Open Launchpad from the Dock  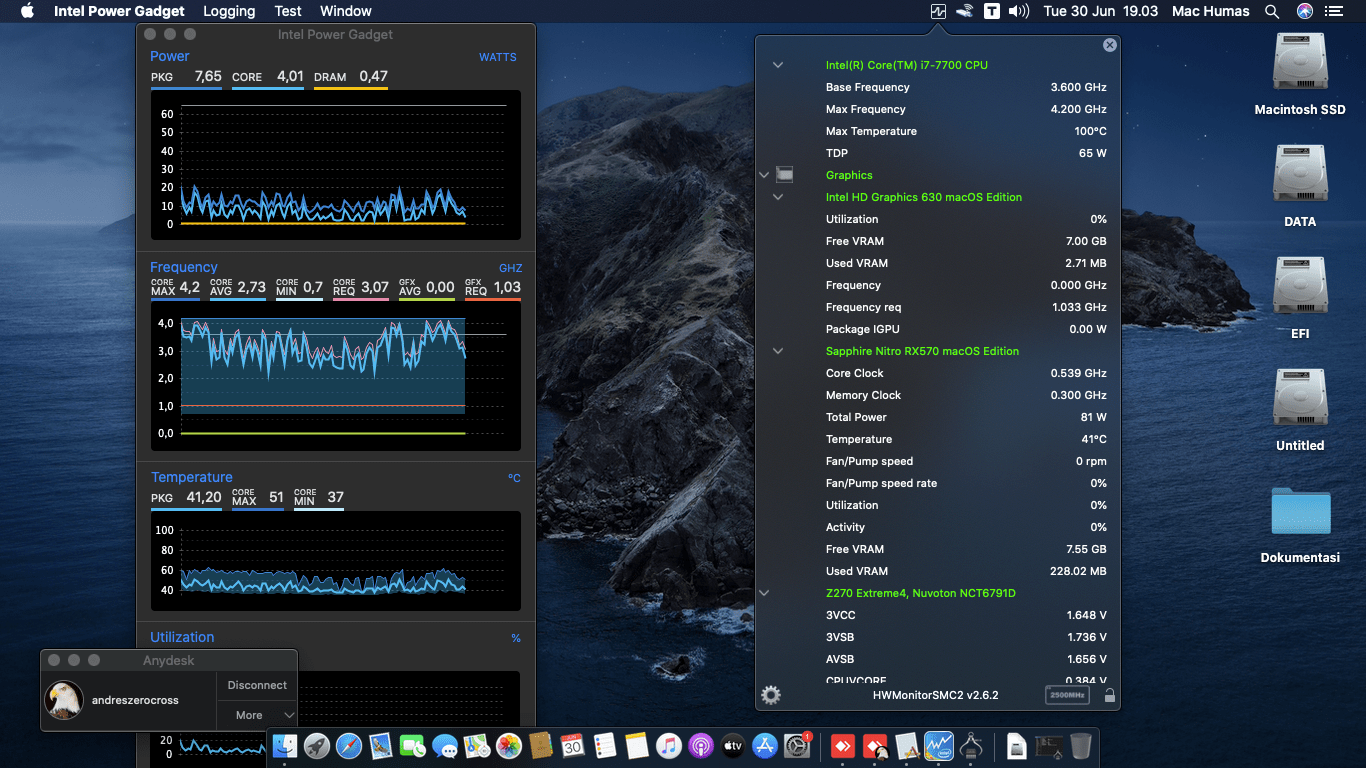pyautogui.click(x=317, y=745)
